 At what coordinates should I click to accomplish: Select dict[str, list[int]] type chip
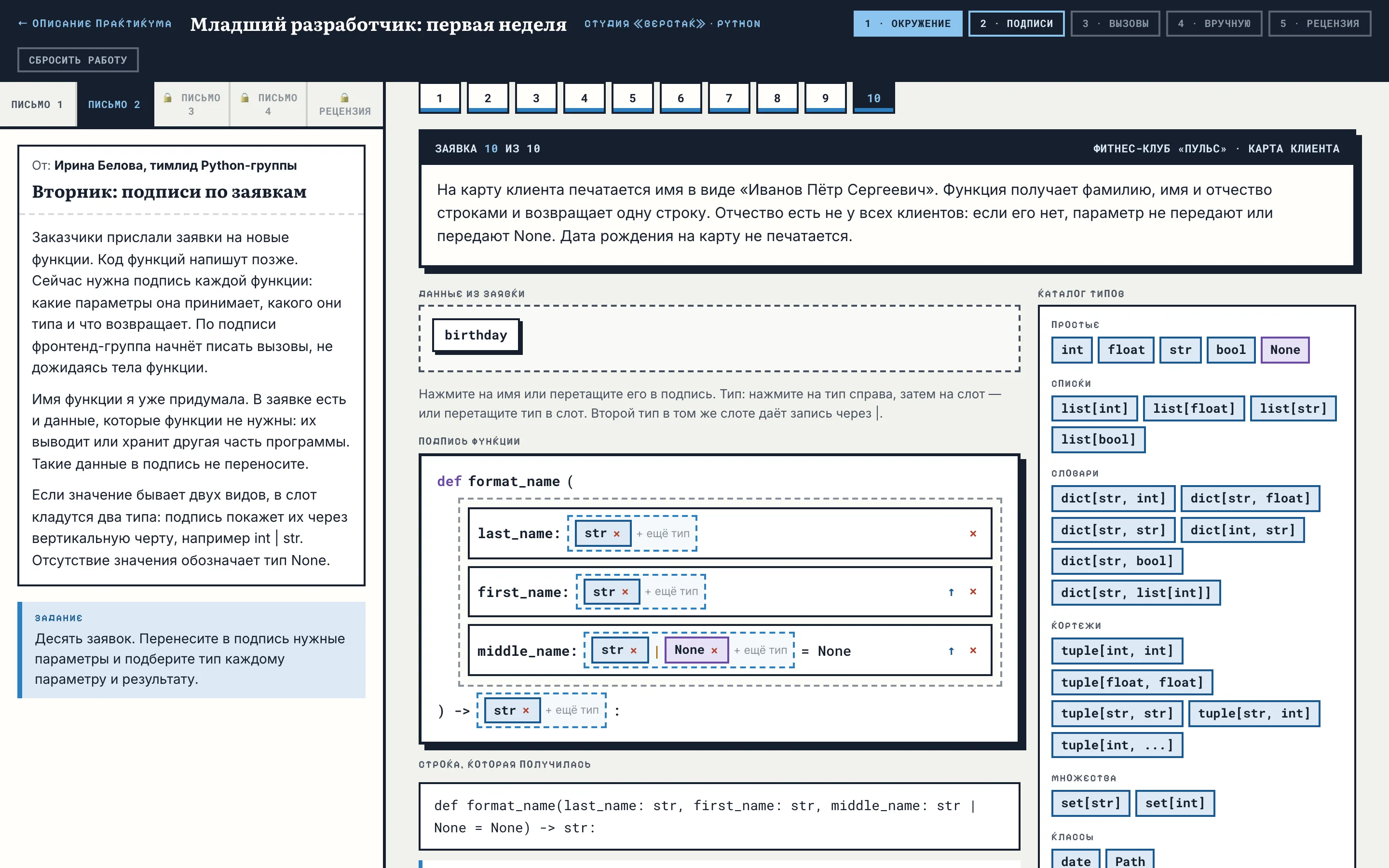point(1136,593)
